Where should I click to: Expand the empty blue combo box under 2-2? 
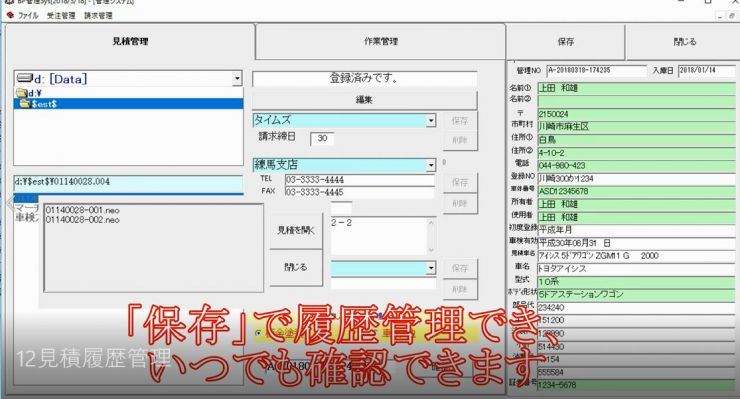pos(430,268)
